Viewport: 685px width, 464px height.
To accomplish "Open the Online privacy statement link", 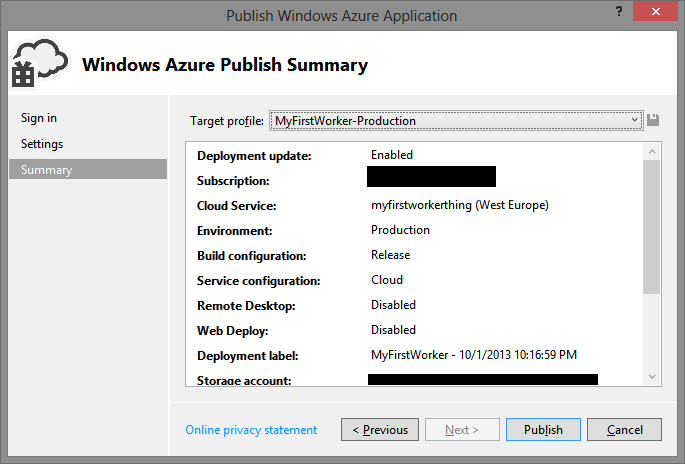I will [251, 430].
